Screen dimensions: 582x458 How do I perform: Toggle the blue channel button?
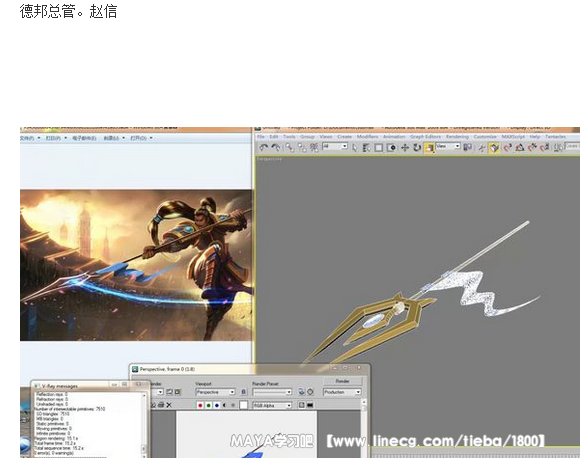coord(217,405)
